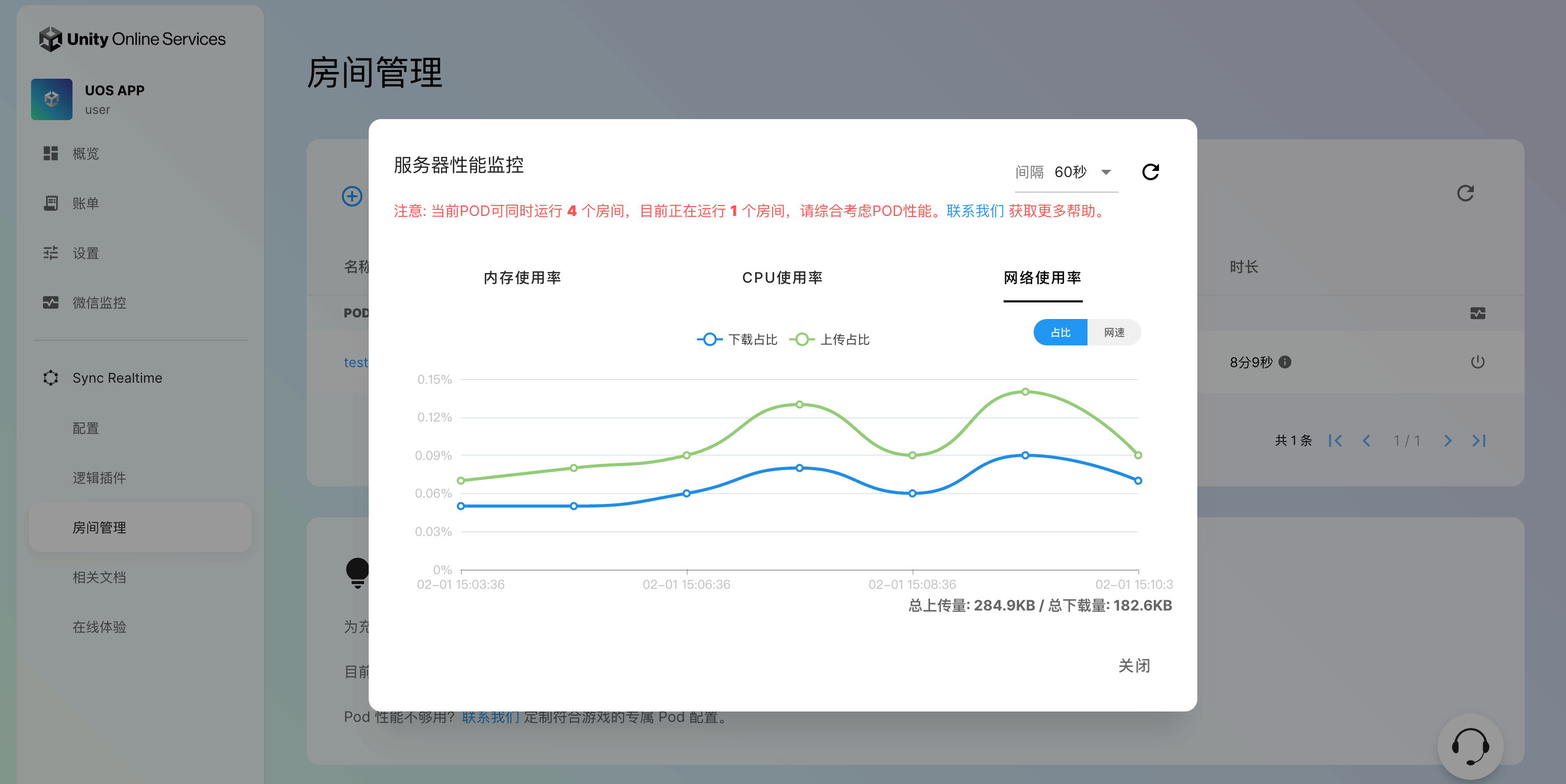Toggle 下载占比 series in chart legend
1566x784 pixels.
737,339
